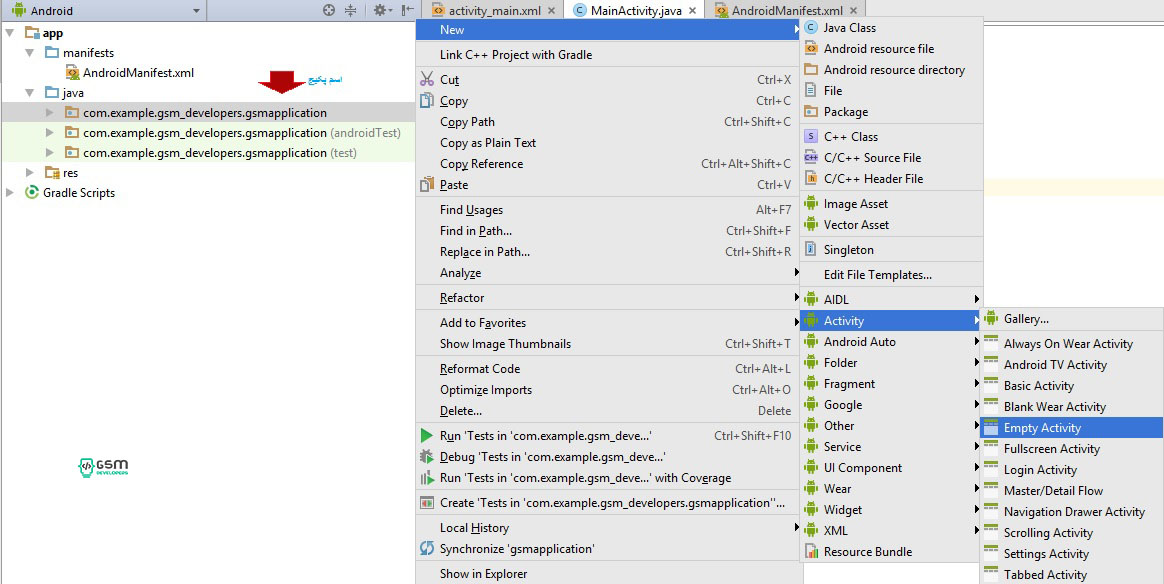This screenshot has width=1164, height=584.
Task: Select Resource Bundle icon
Action: pyautogui.click(x=811, y=551)
